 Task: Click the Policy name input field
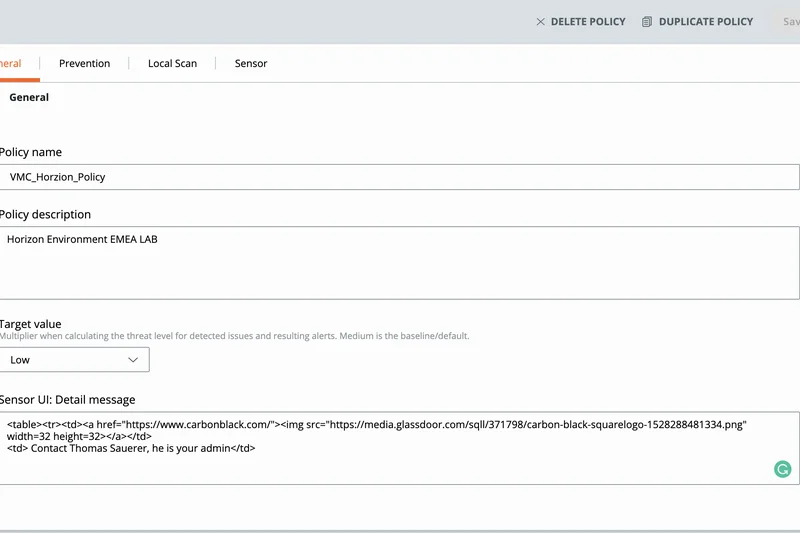tap(399, 177)
